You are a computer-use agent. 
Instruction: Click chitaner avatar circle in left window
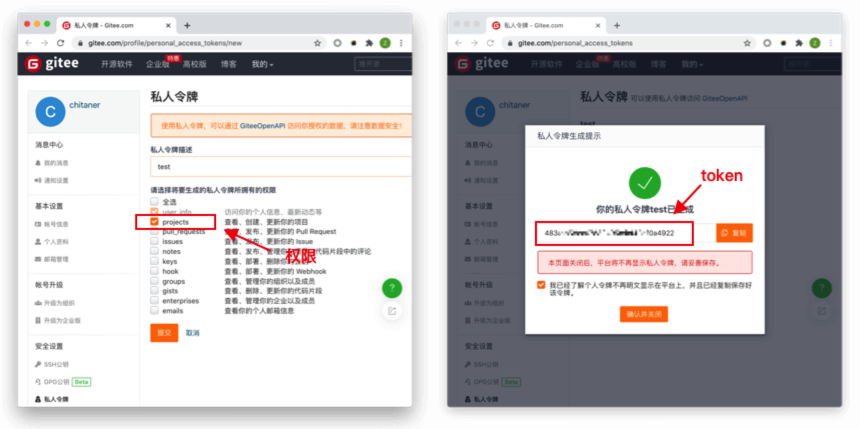point(50,112)
